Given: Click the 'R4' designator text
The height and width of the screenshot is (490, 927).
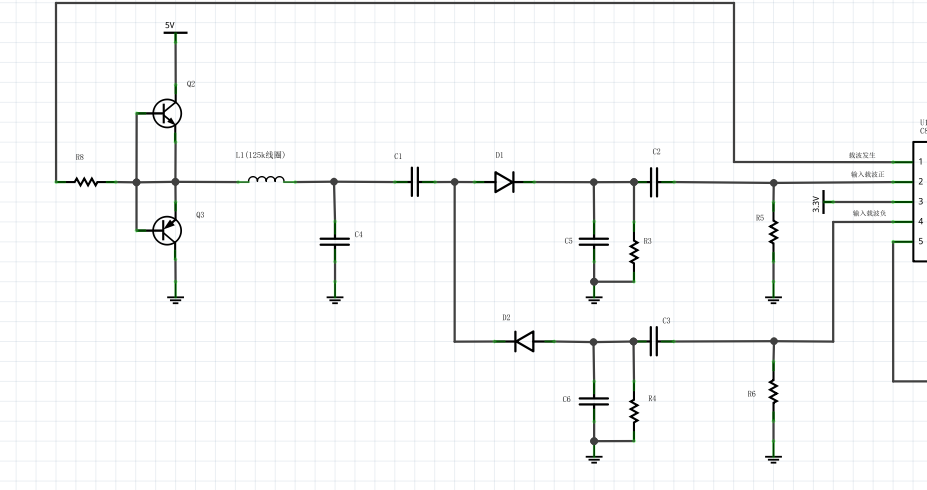Looking at the screenshot, I should tap(652, 398).
